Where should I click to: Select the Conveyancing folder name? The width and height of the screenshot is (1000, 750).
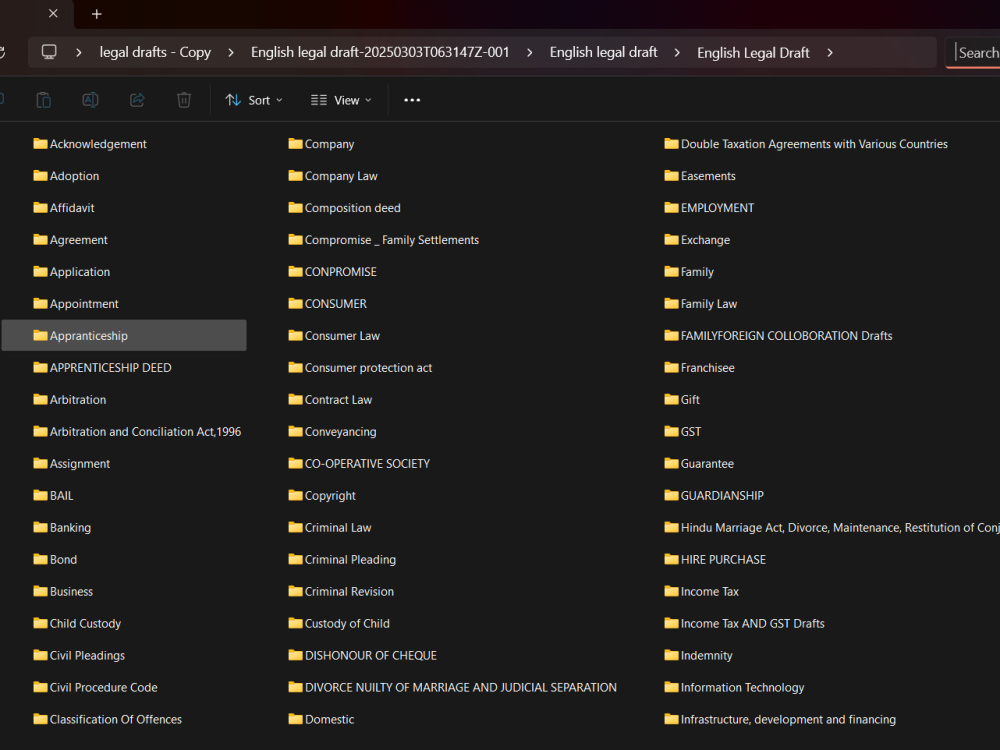pyautogui.click(x=341, y=432)
